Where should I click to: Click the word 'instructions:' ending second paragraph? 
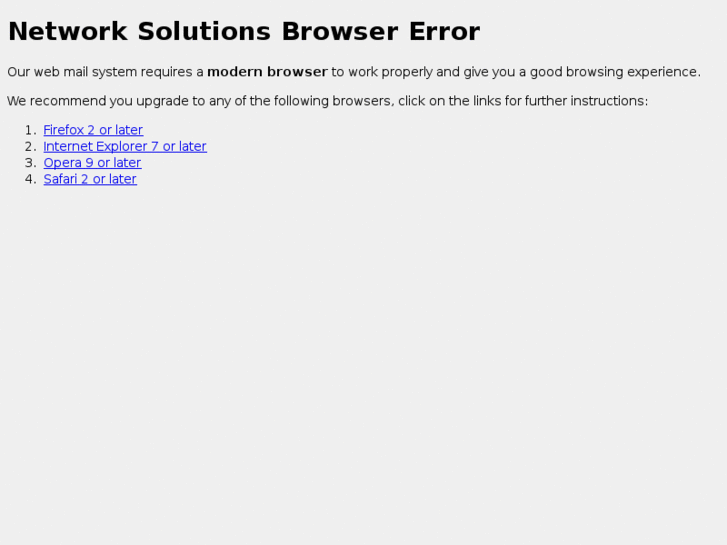[609, 101]
